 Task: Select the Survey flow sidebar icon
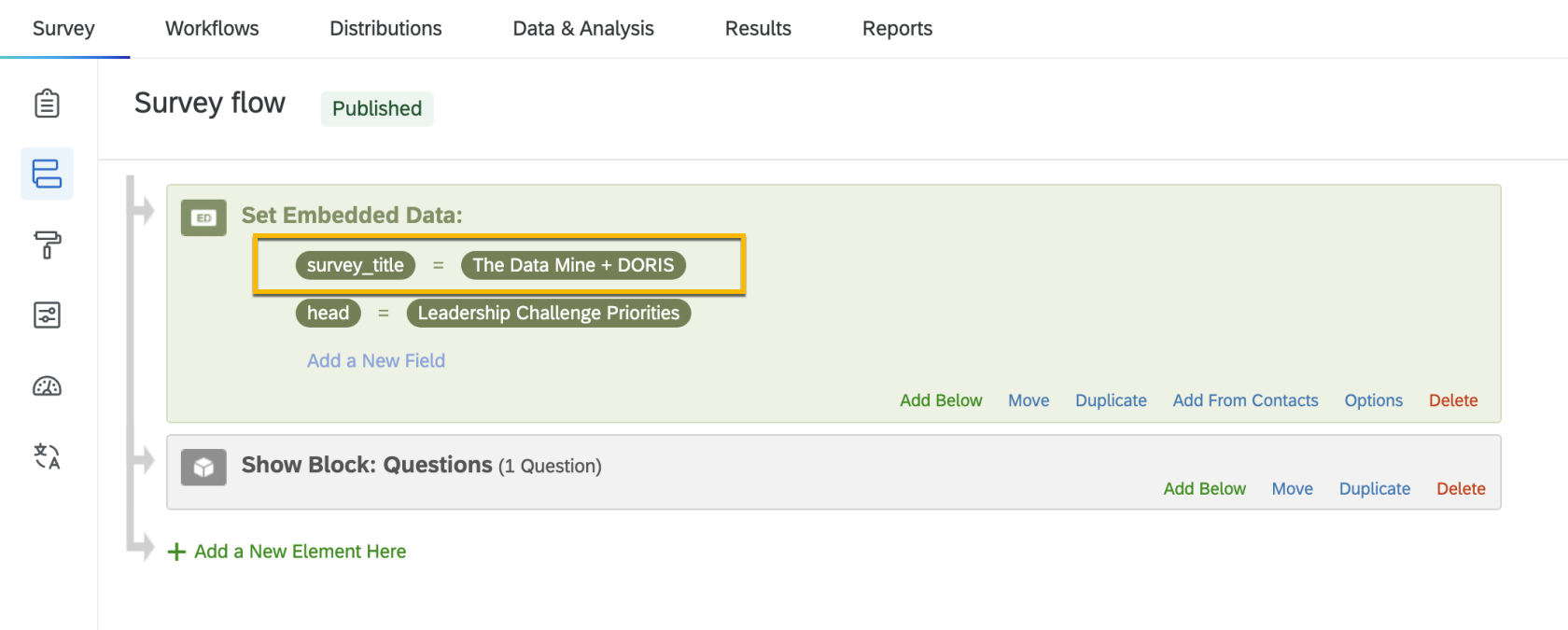(47, 174)
